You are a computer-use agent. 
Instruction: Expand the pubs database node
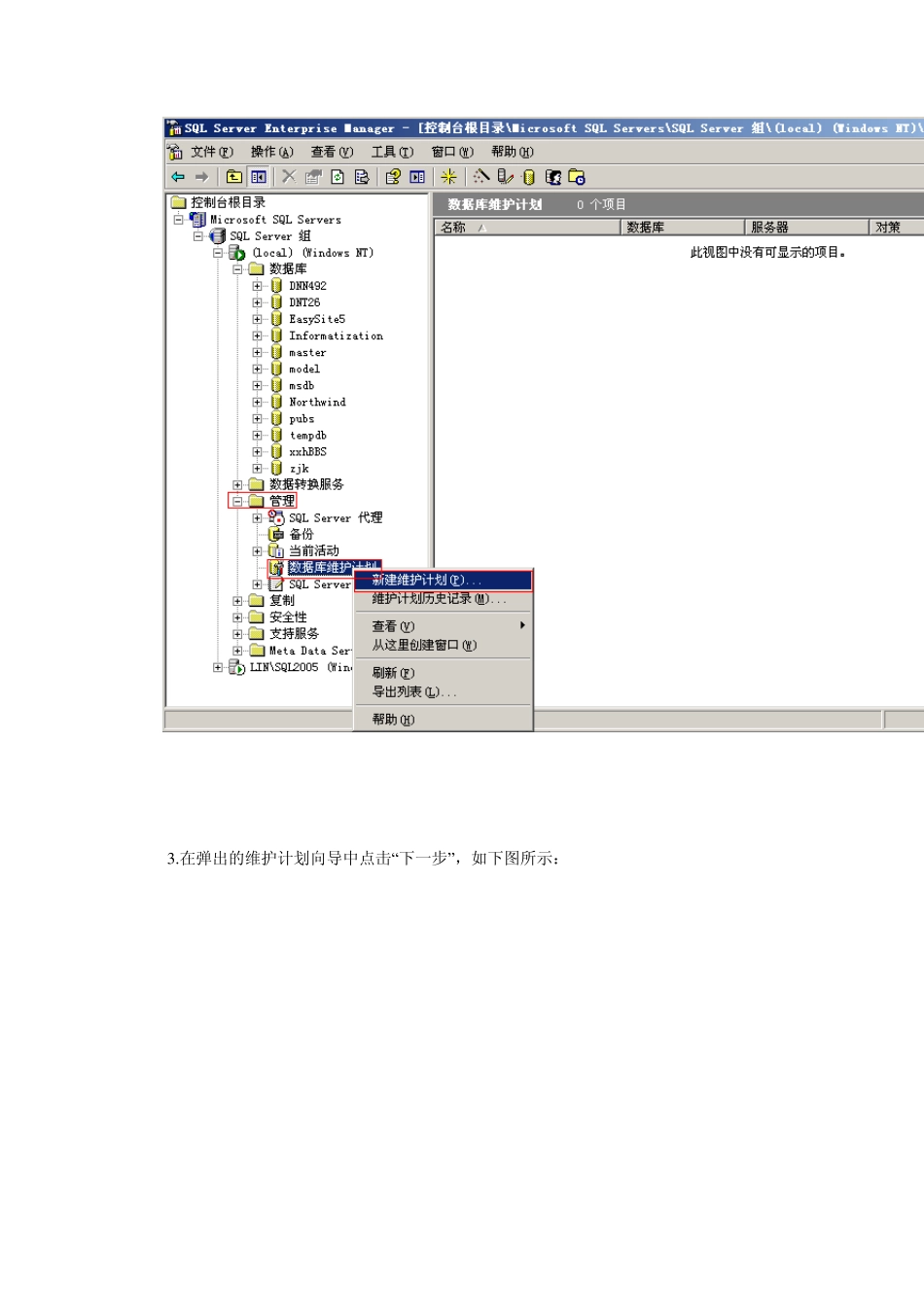coord(257,418)
